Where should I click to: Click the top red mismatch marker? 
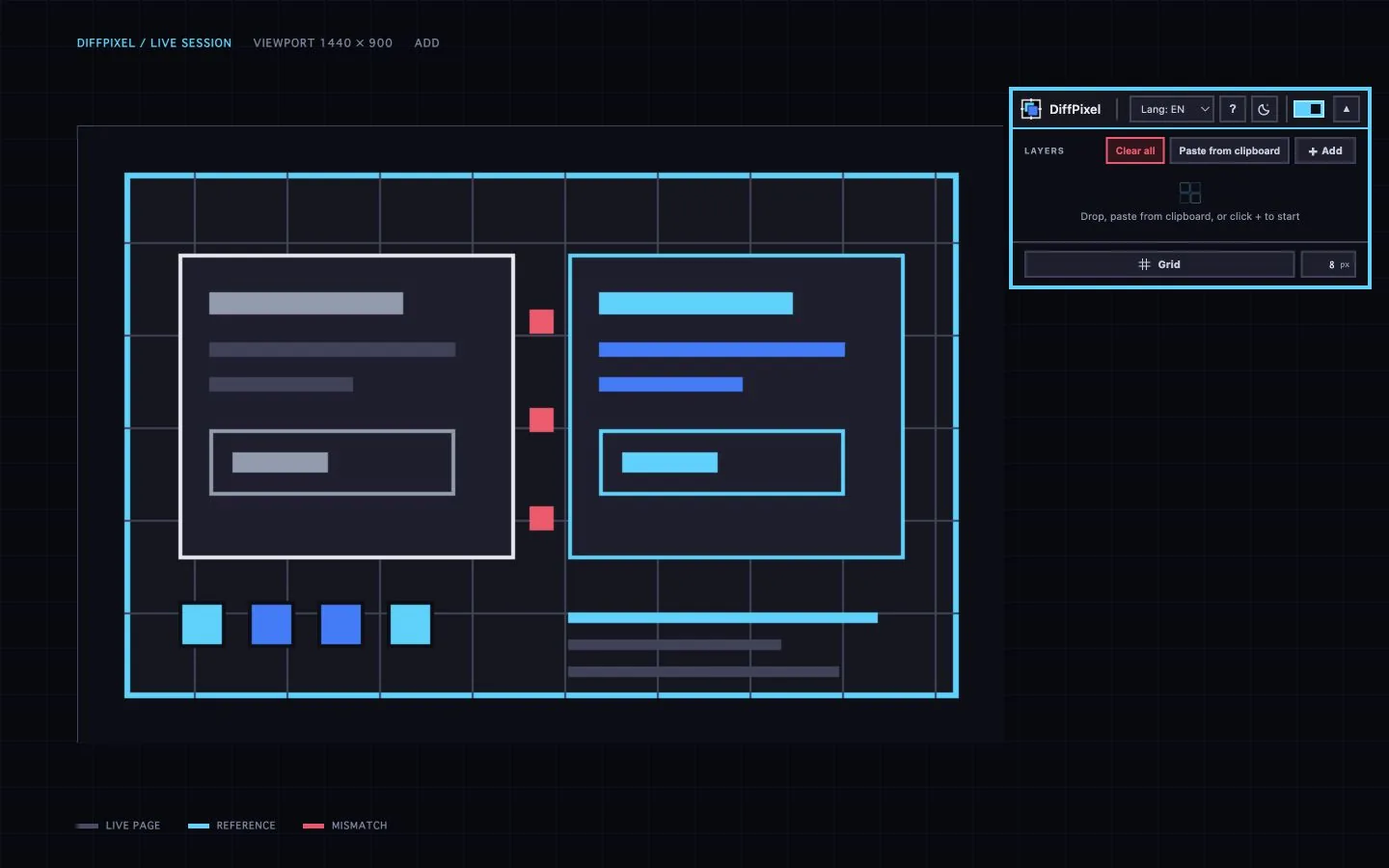[542, 321]
